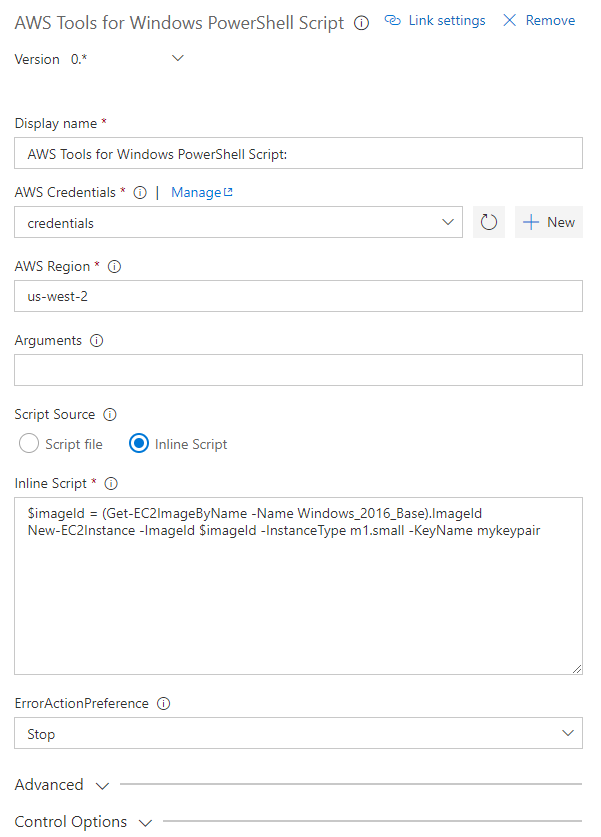This screenshot has width=601, height=837.
Task: Click the Link settings chain icon
Action: (393, 20)
